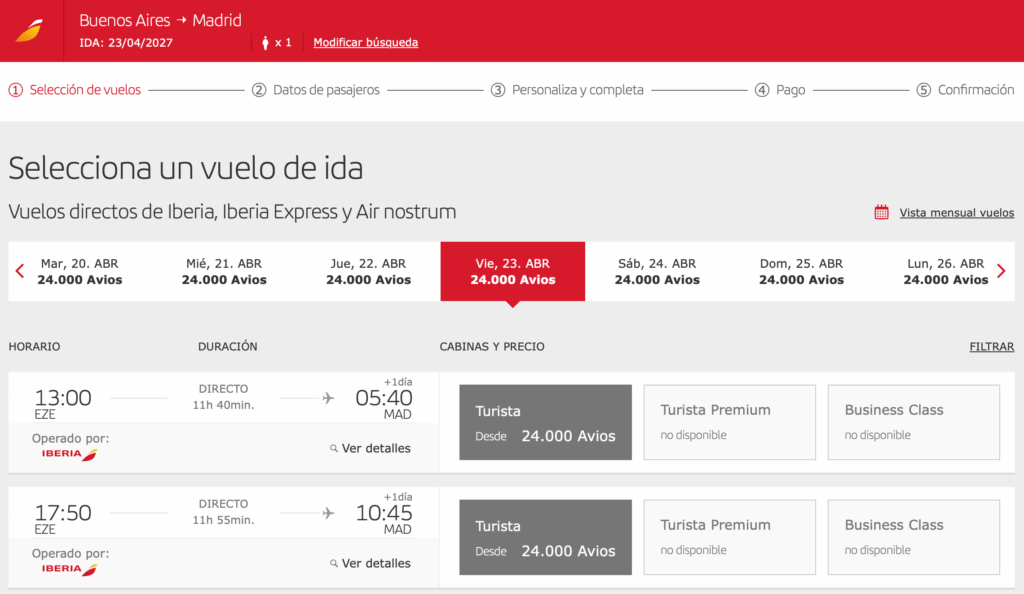Open Ver detalles for 17:50 flight
Viewport: 1024px width, 594px height.
click(x=370, y=563)
